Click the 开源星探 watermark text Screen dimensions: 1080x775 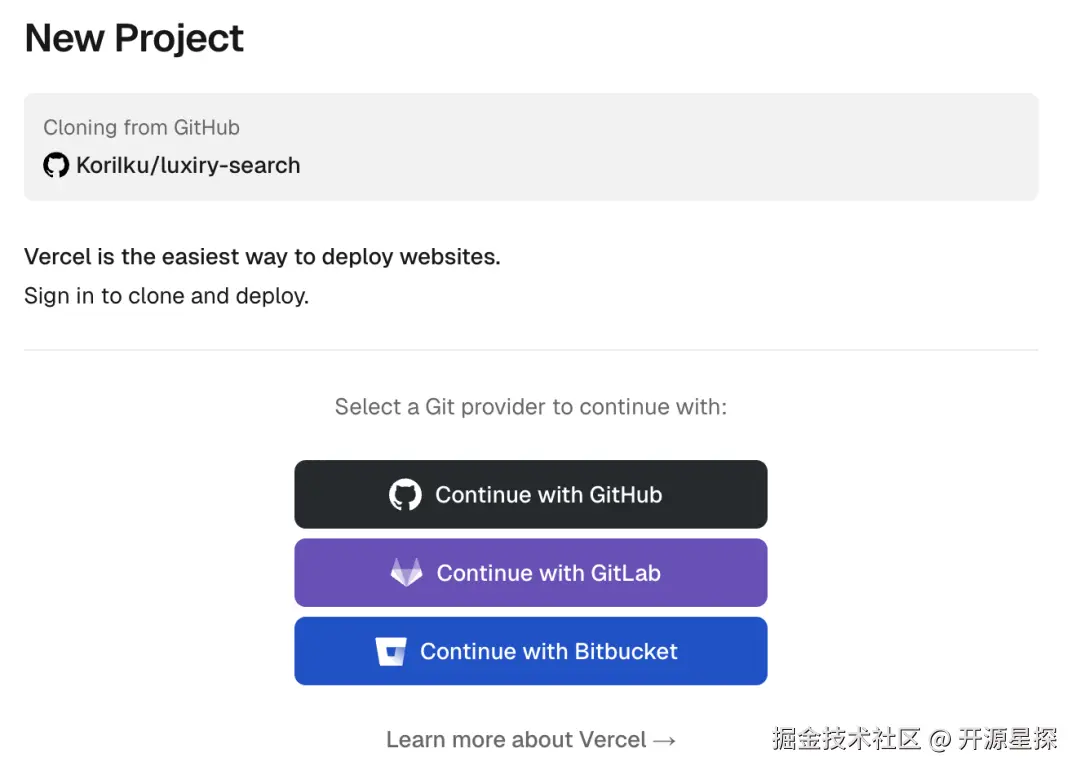coord(1007,739)
